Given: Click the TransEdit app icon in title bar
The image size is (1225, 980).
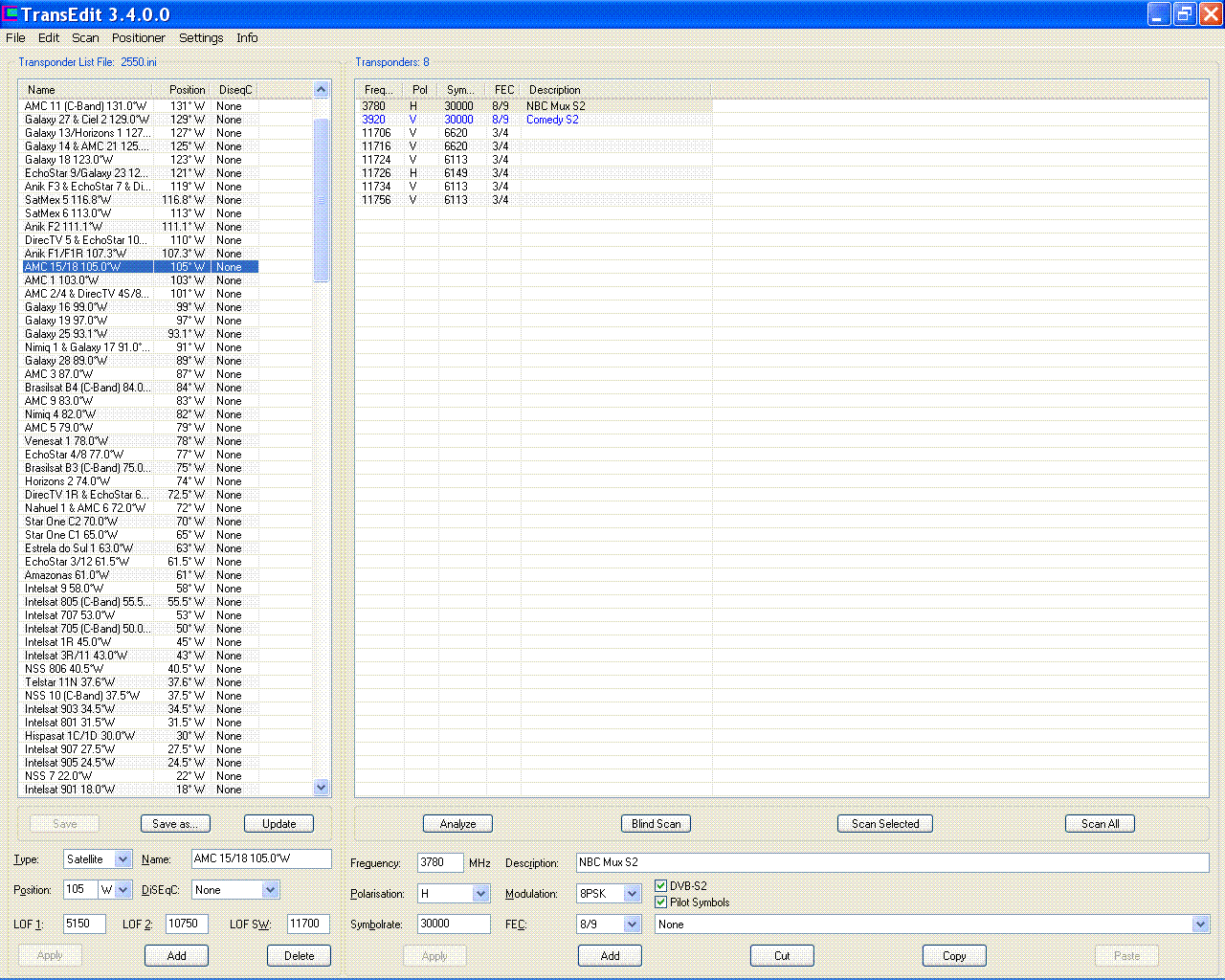Looking at the screenshot, I should click(11, 14).
